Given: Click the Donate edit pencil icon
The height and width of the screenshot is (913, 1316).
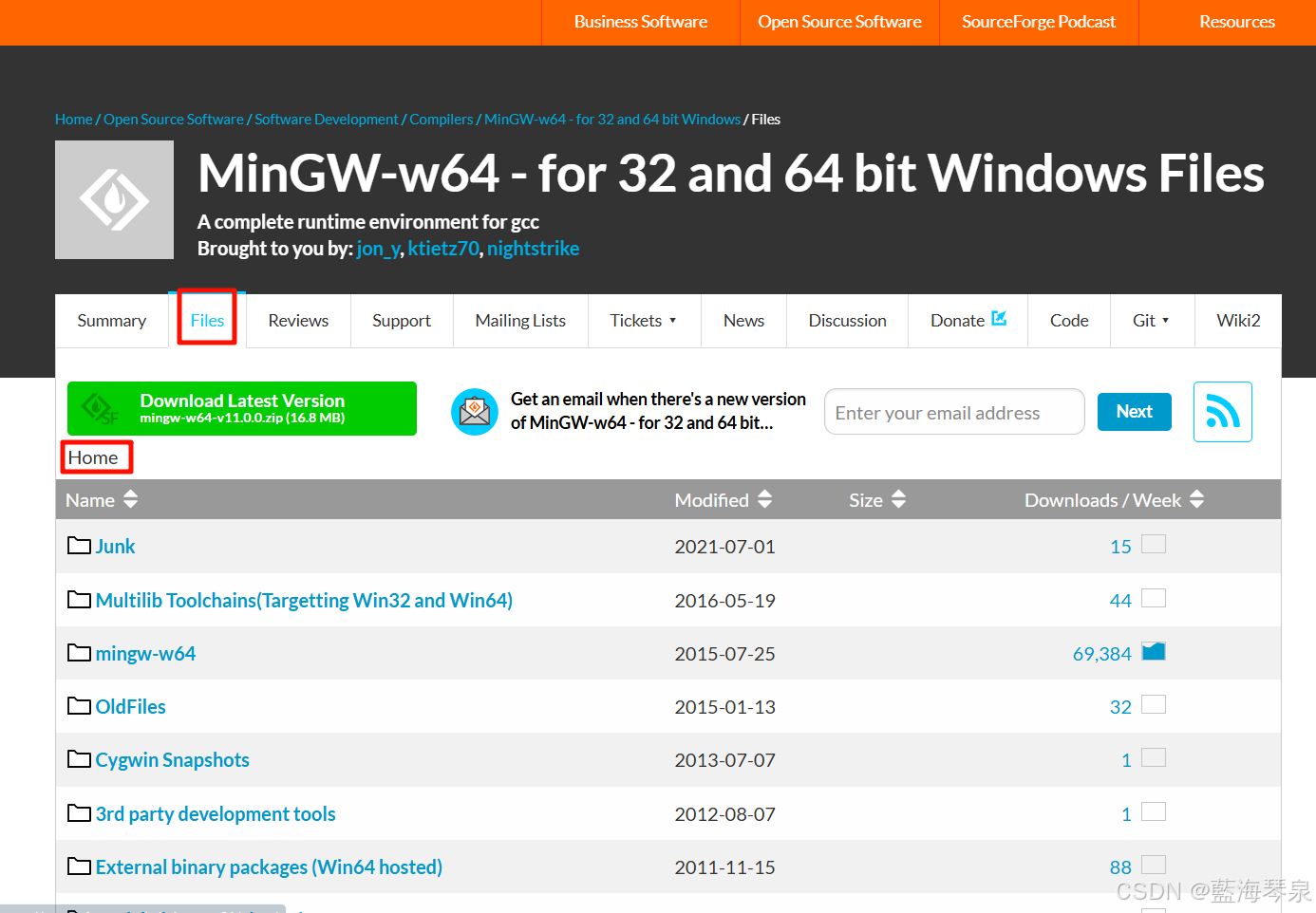Looking at the screenshot, I should [999, 319].
